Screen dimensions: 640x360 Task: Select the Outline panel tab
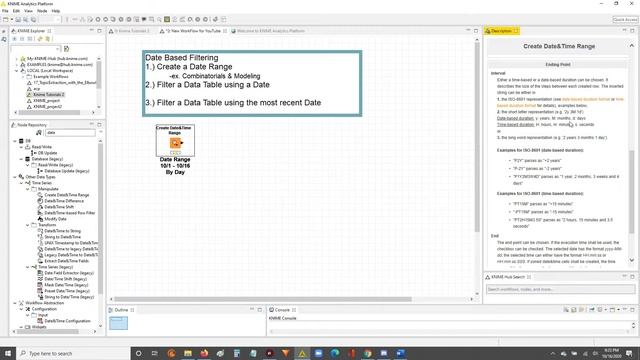pos(121,310)
